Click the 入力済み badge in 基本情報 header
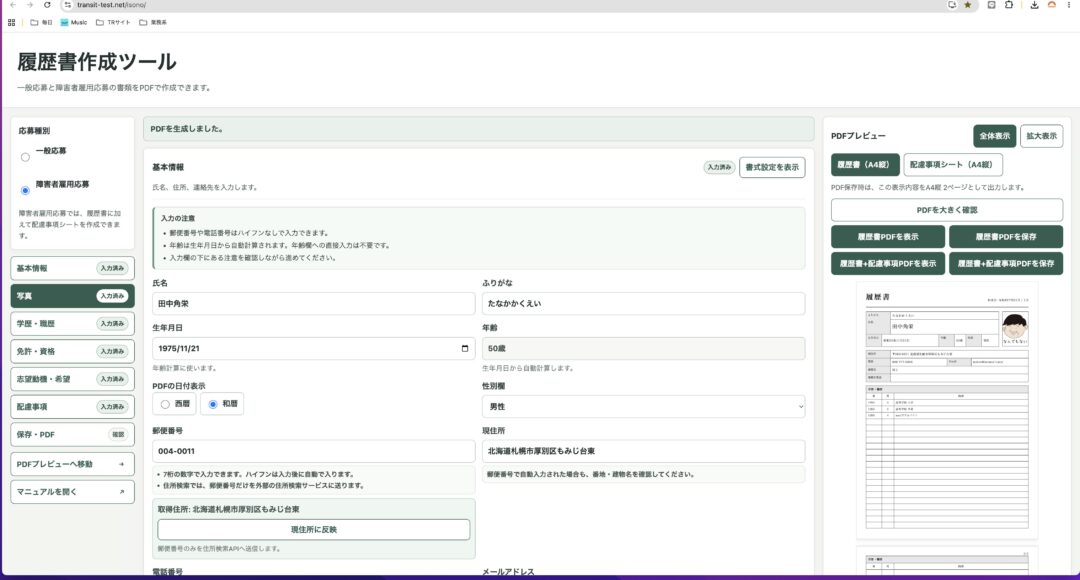 click(719, 167)
